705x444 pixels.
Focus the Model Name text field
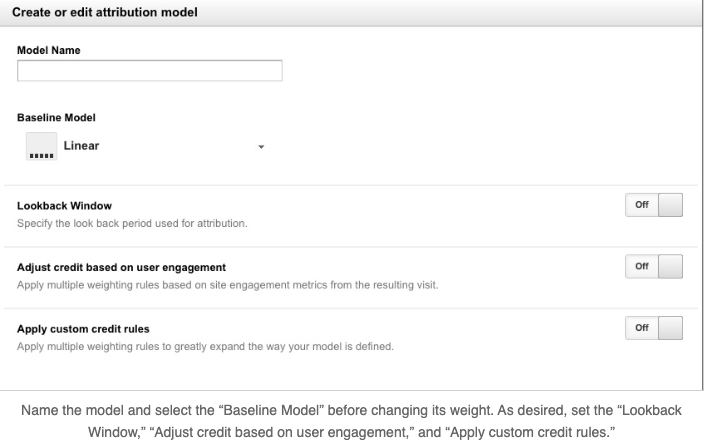click(150, 71)
